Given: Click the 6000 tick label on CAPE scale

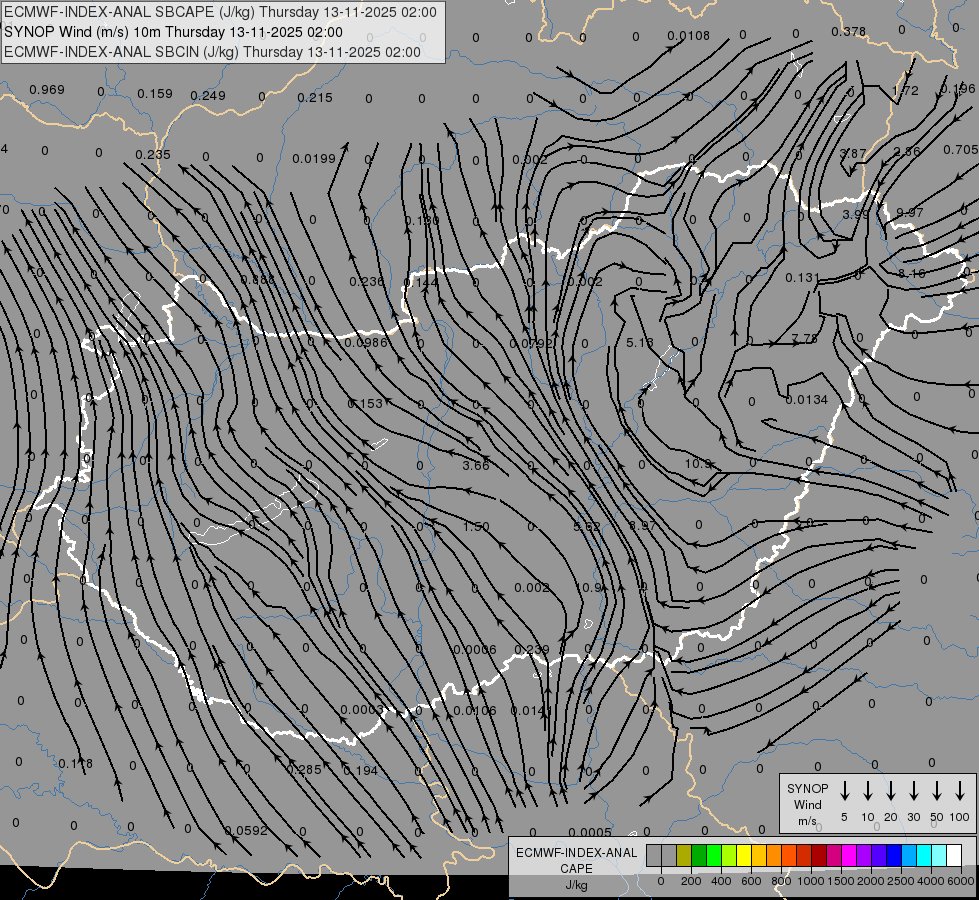Looking at the screenshot, I should [961, 881].
